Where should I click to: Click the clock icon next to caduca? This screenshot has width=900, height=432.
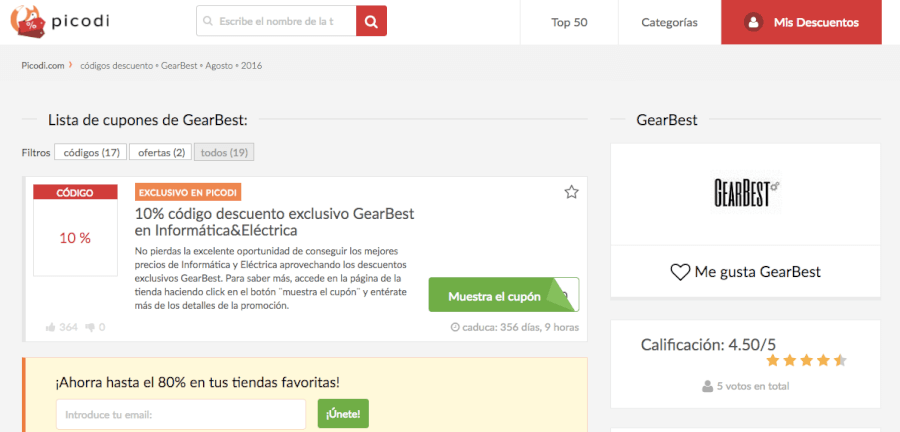(456, 328)
